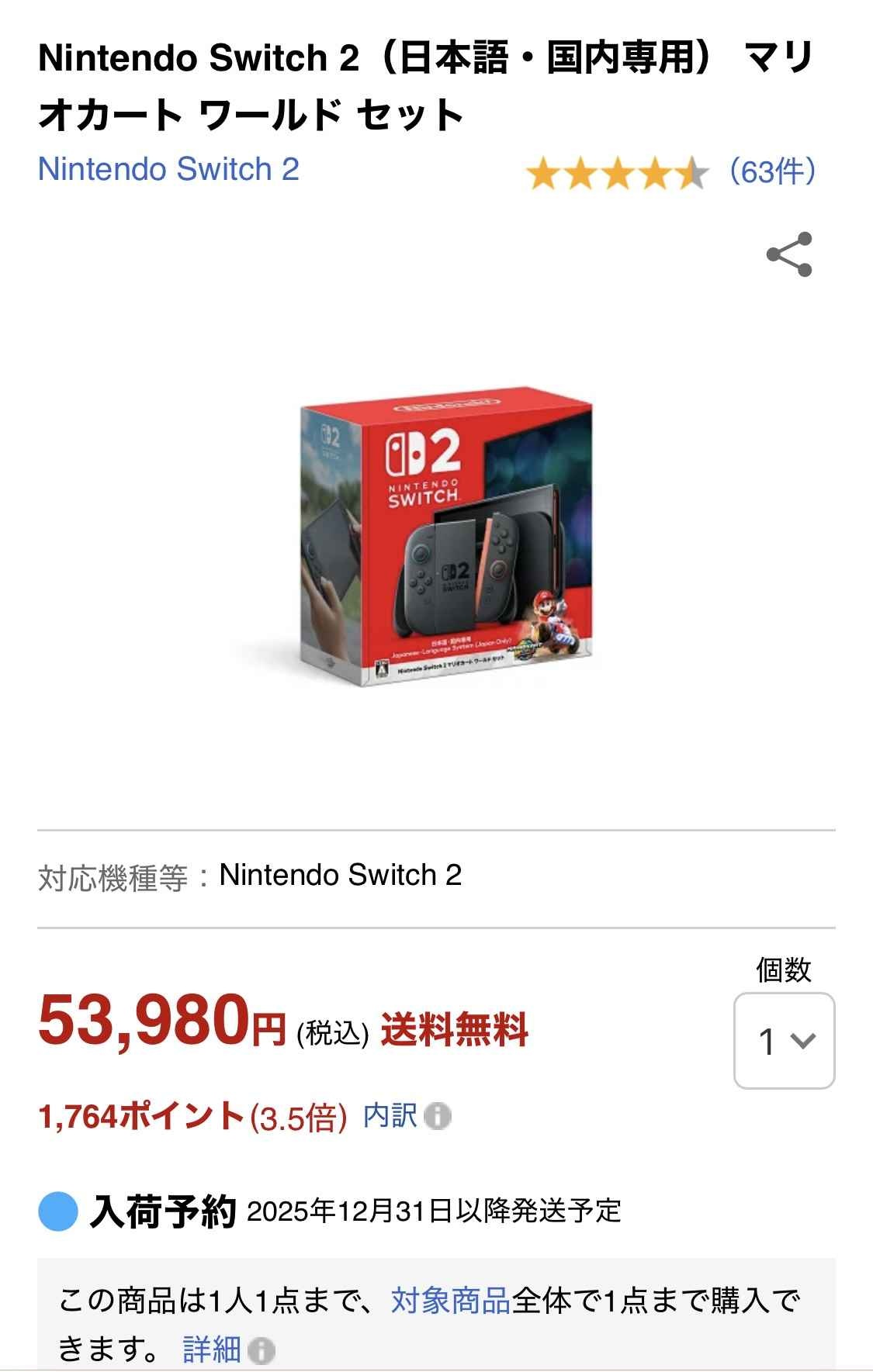Click the product title heading text
The width and height of the screenshot is (873, 1372).
[426, 86]
